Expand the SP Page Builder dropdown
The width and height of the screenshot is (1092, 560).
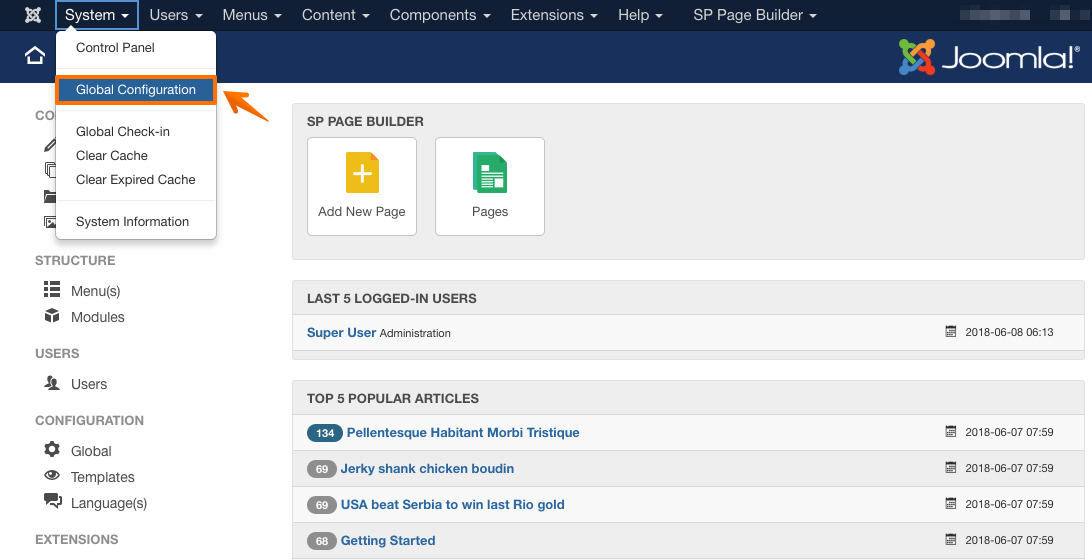pyautogui.click(x=755, y=15)
